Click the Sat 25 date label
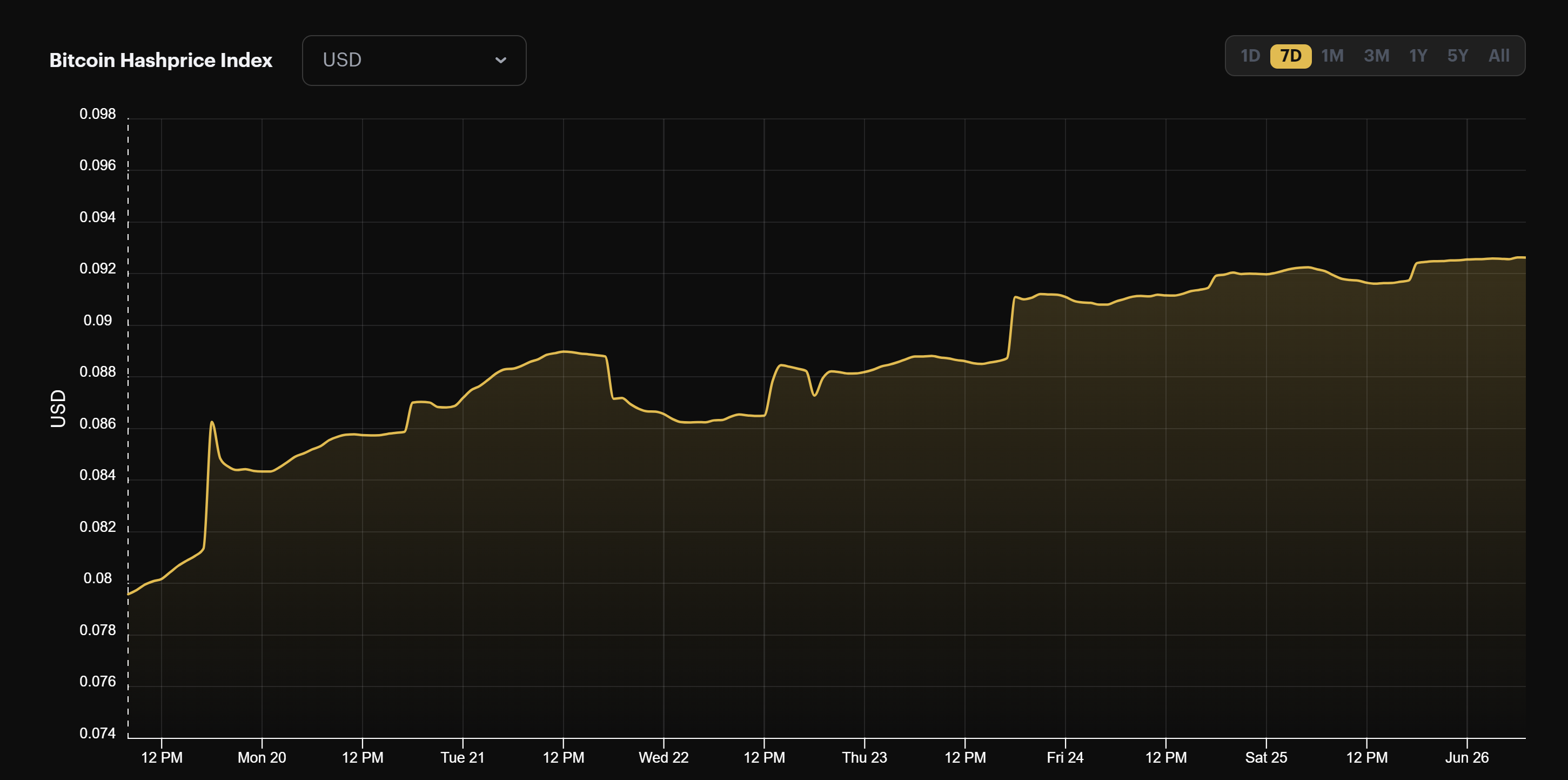 coord(1266,757)
